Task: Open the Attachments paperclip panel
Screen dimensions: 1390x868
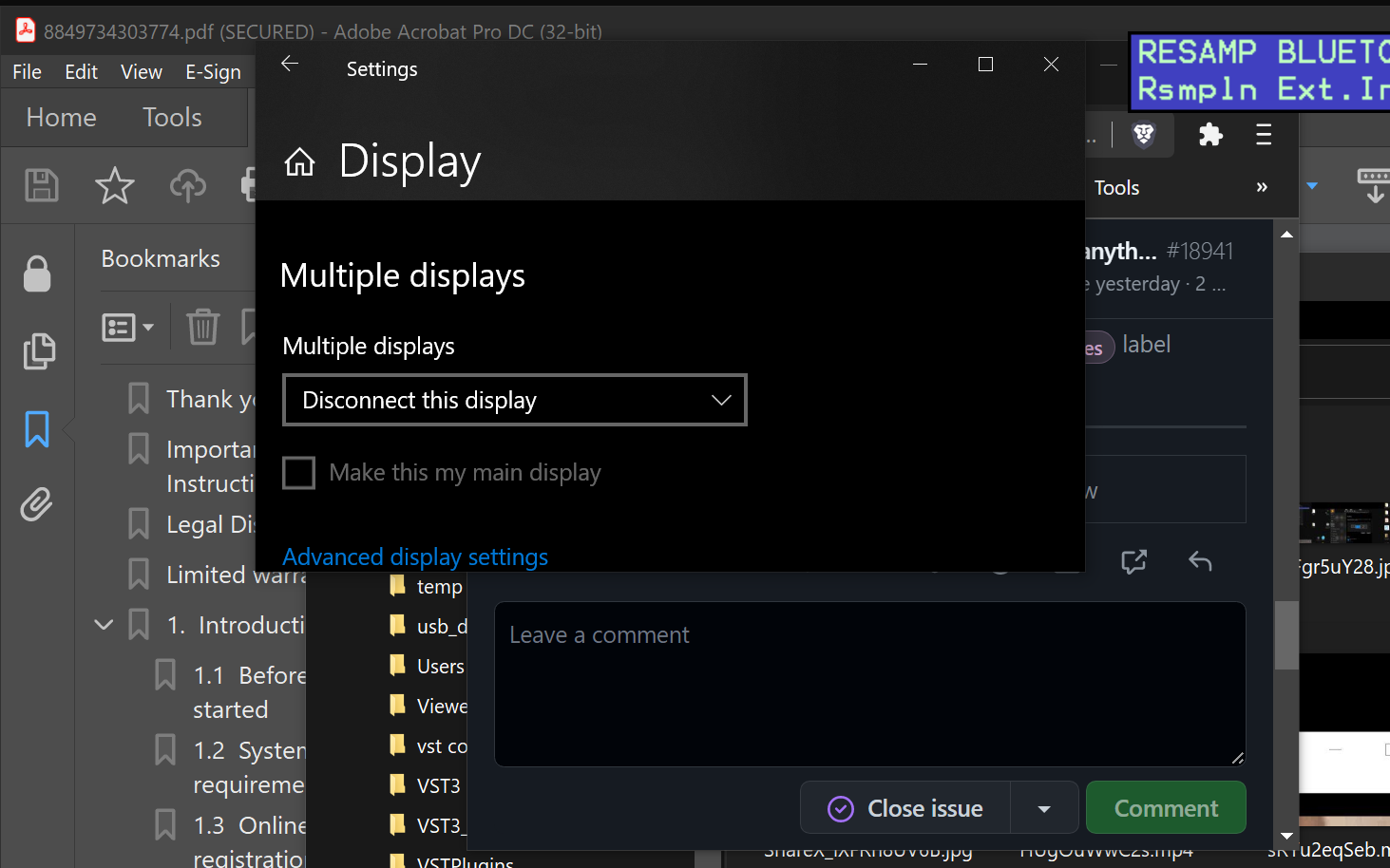Action: coord(36,504)
